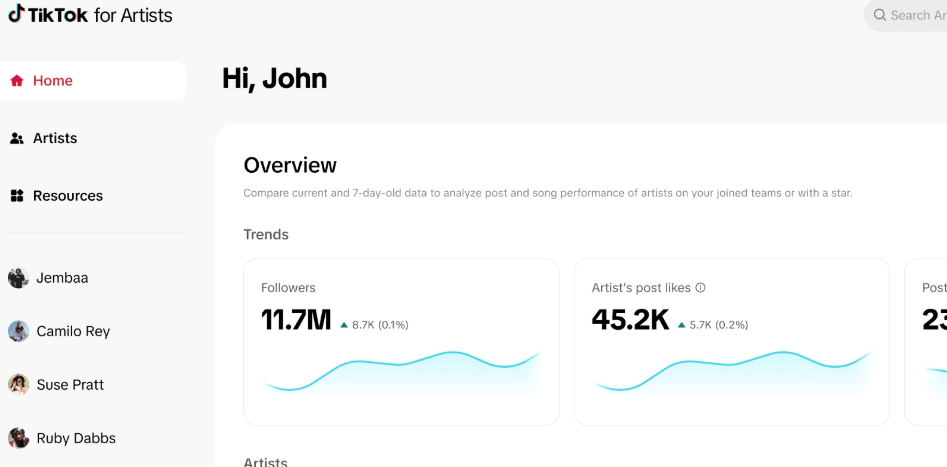Click Camilo Rey's profile avatar
This screenshot has height=467, width=947.
(x=18, y=331)
